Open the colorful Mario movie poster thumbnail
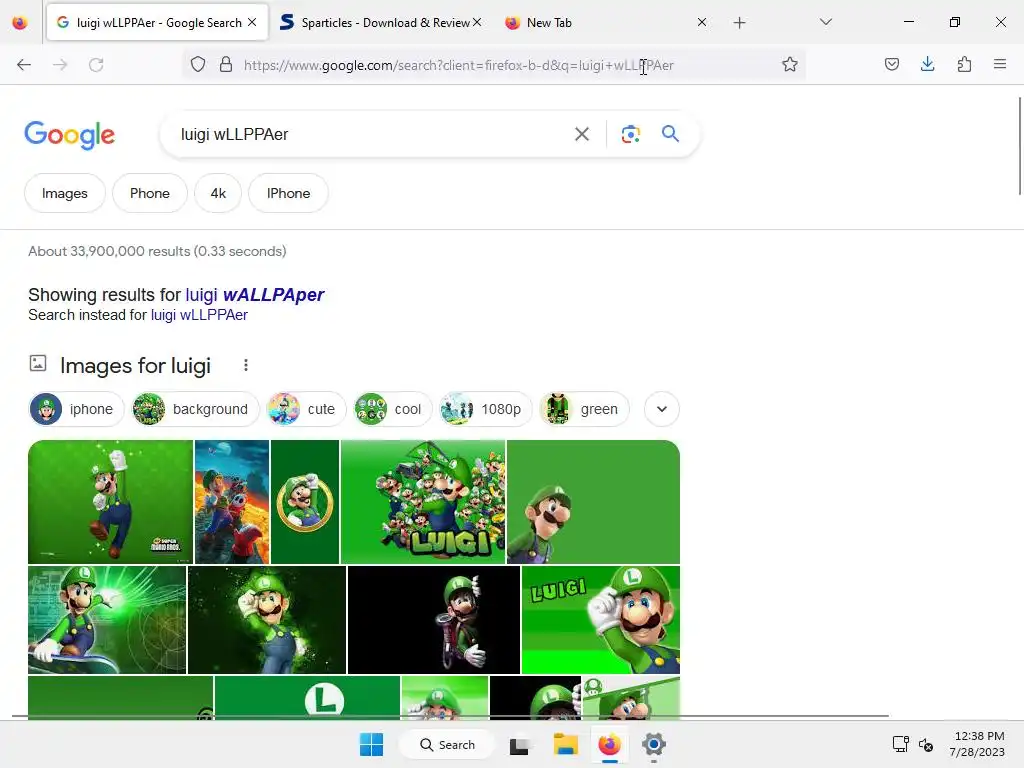The height and width of the screenshot is (768, 1024). coord(232,502)
